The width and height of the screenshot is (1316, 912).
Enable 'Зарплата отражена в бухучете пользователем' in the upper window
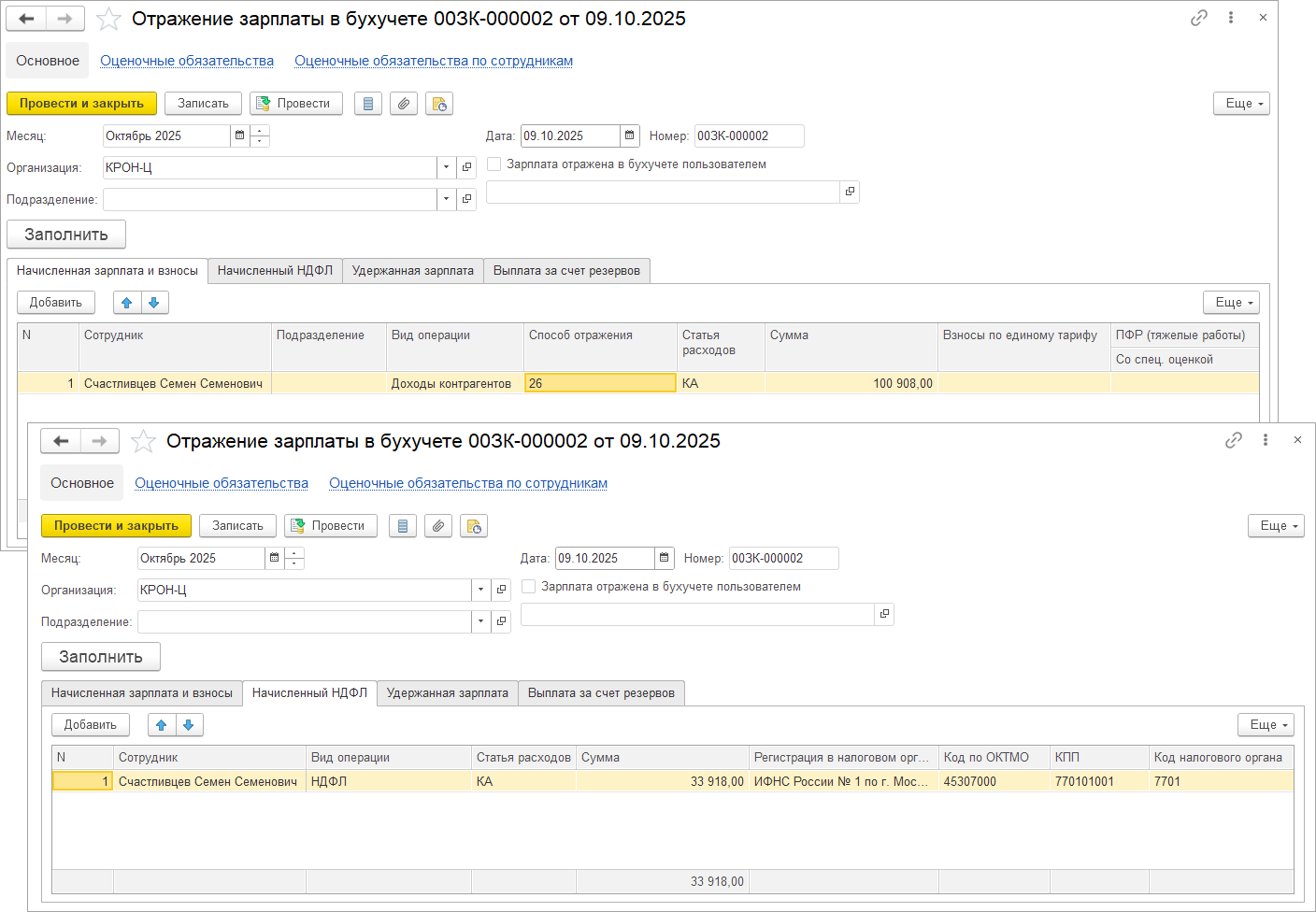point(494,164)
